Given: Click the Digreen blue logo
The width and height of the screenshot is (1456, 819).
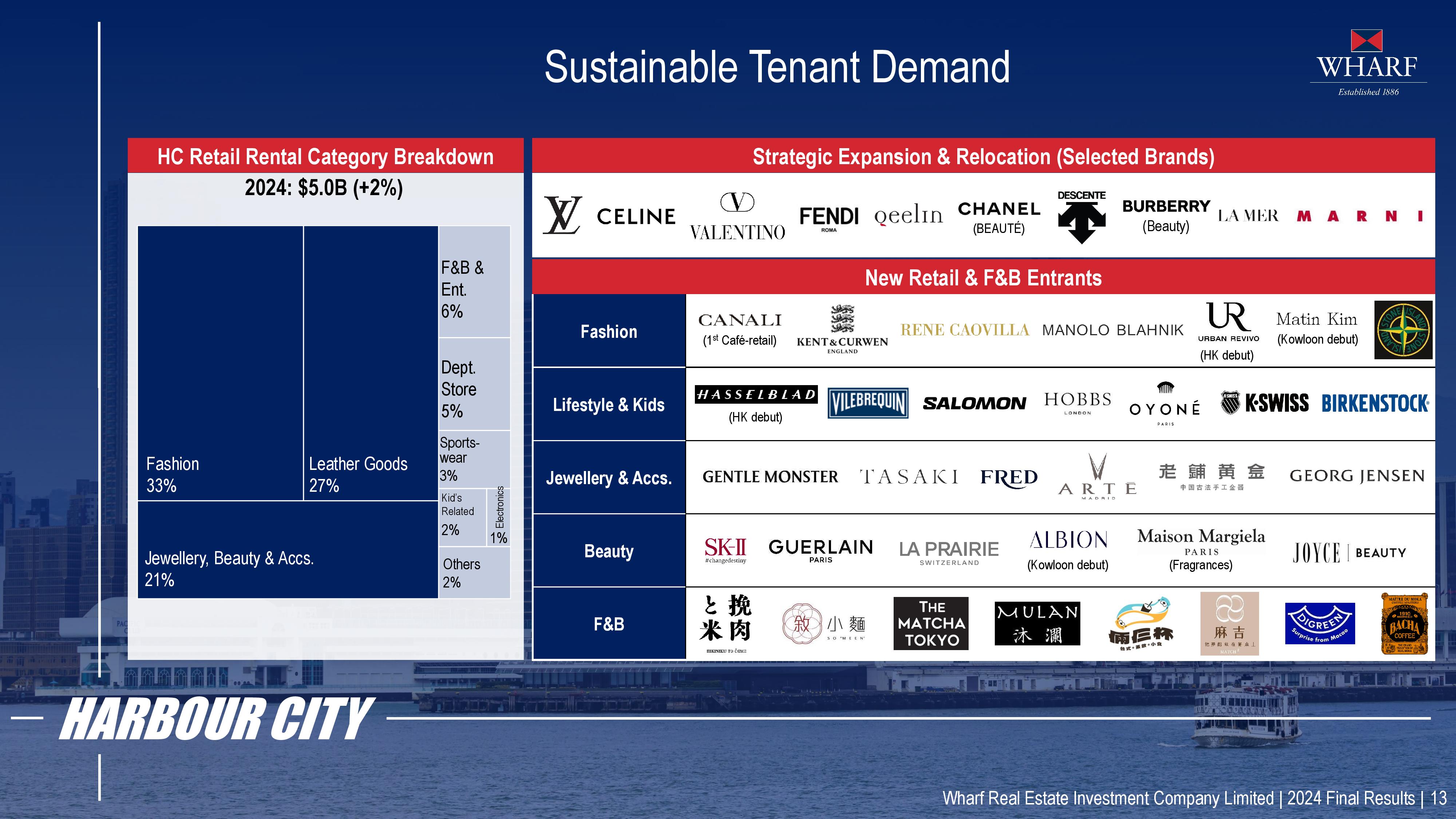Looking at the screenshot, I should (1320, 624).
